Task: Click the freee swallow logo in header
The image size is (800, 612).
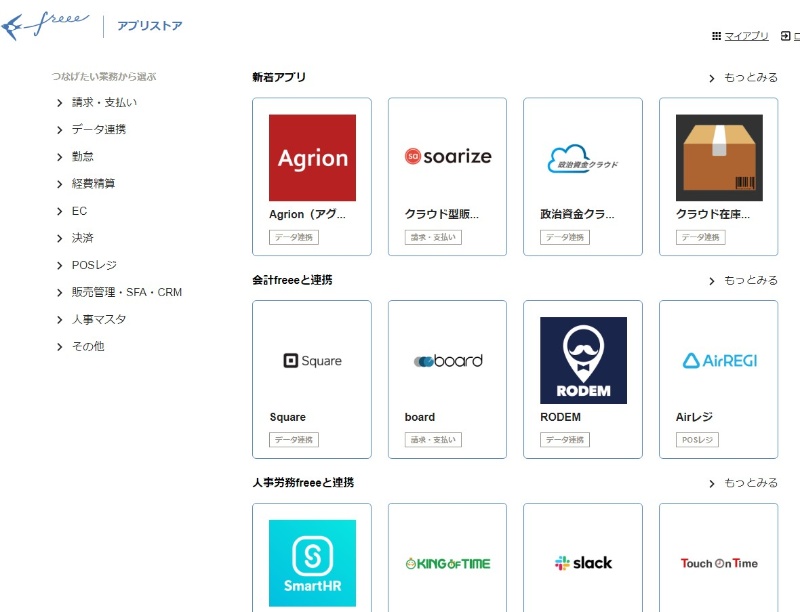Action: tap(46, 25)
